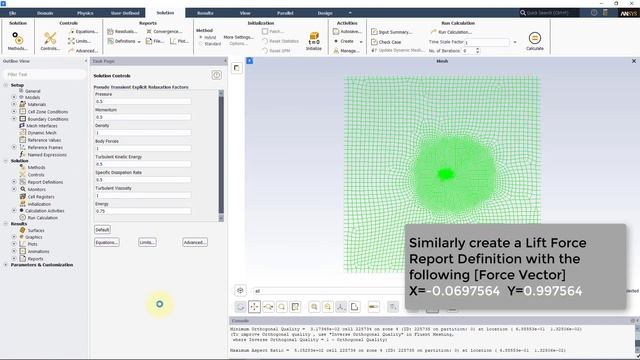Expand the Boundary Conditions node

tap(14, 119)
